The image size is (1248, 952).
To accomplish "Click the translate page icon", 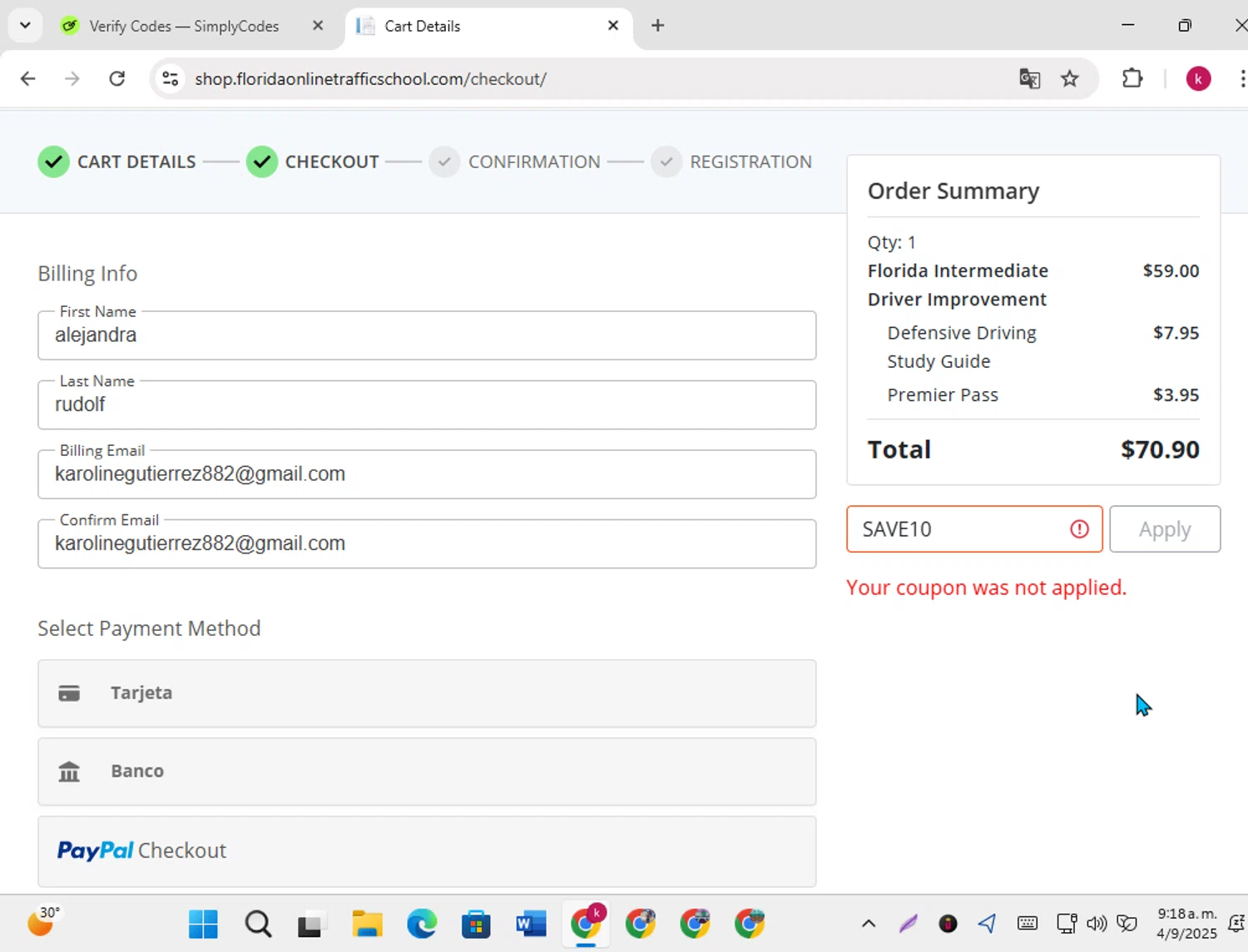I will (x=1029, y=79).
